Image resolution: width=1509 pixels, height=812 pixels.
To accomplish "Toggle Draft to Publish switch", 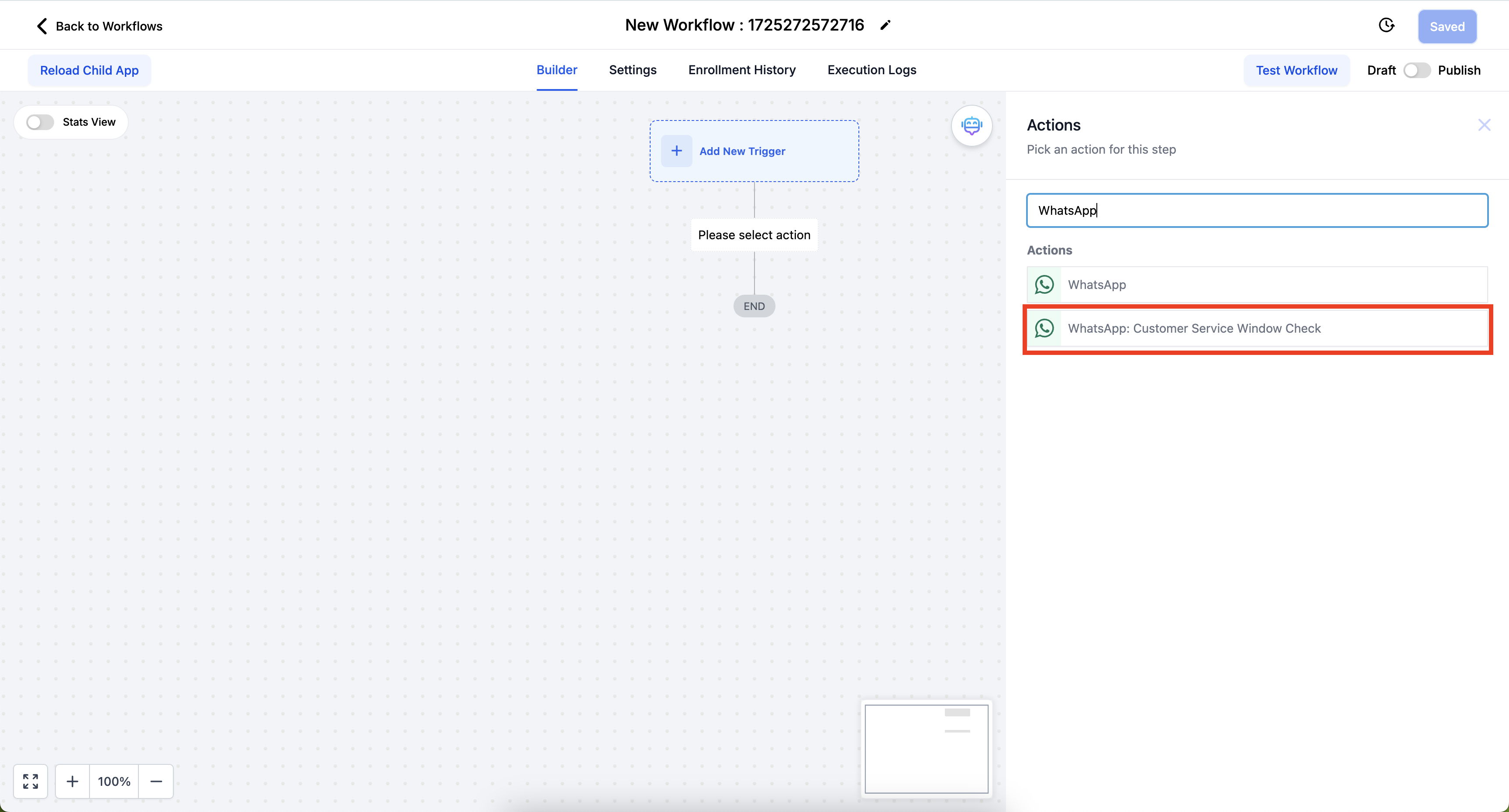I will [1416, 70].
